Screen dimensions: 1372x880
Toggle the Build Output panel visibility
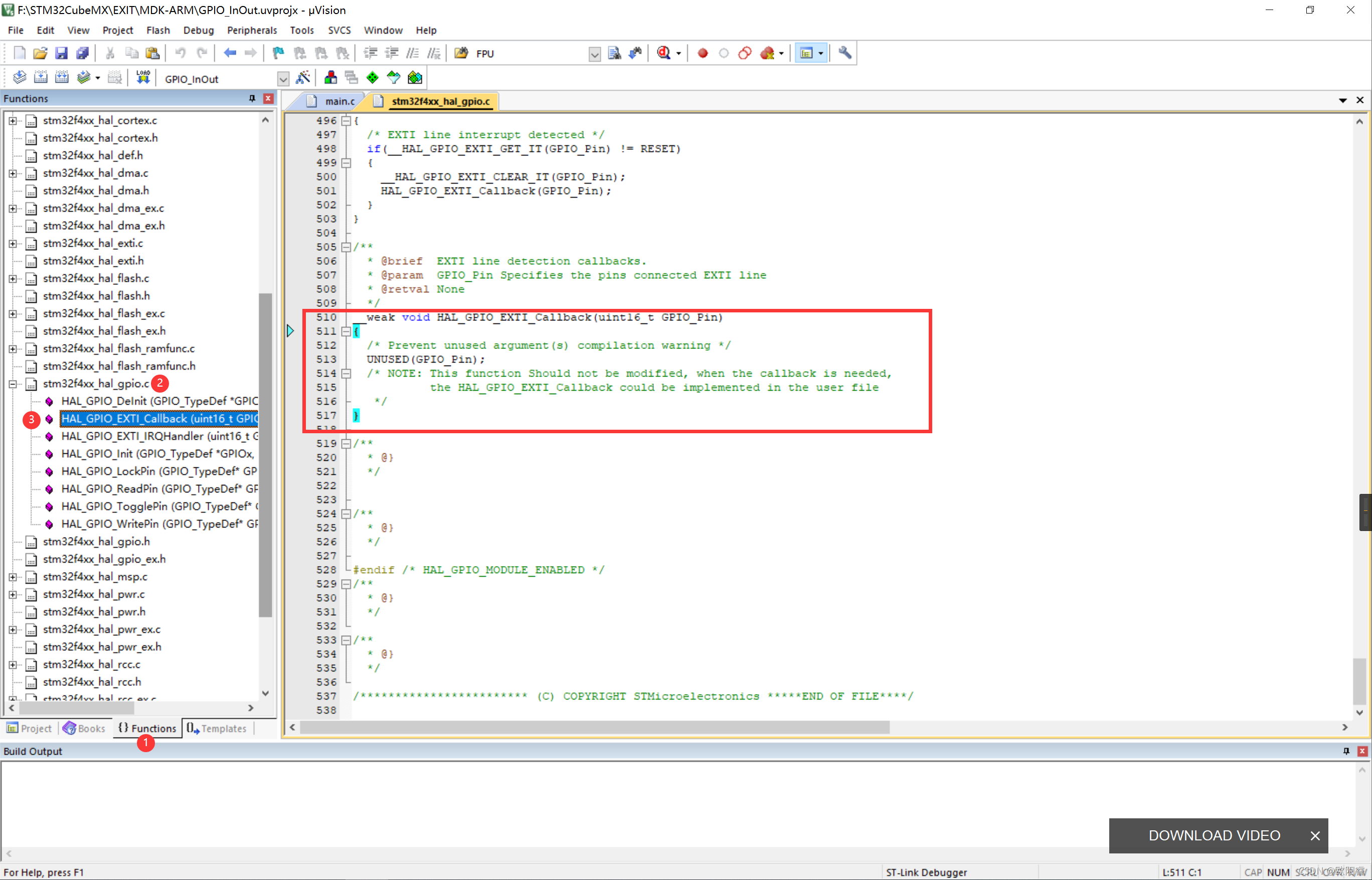pyautogui.click(x=1363, y=751)
